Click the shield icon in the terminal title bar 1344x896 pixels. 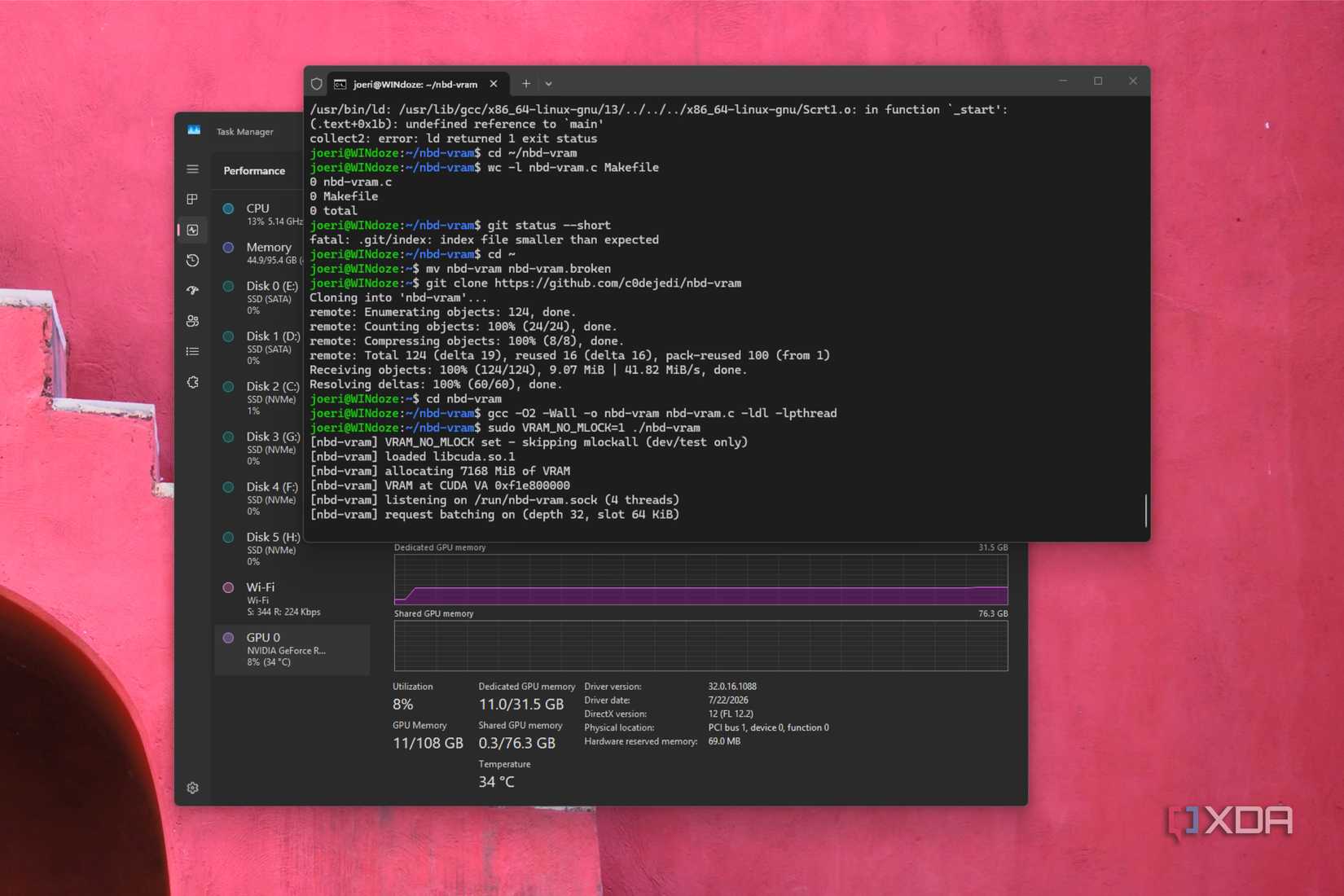click(316, 84)
